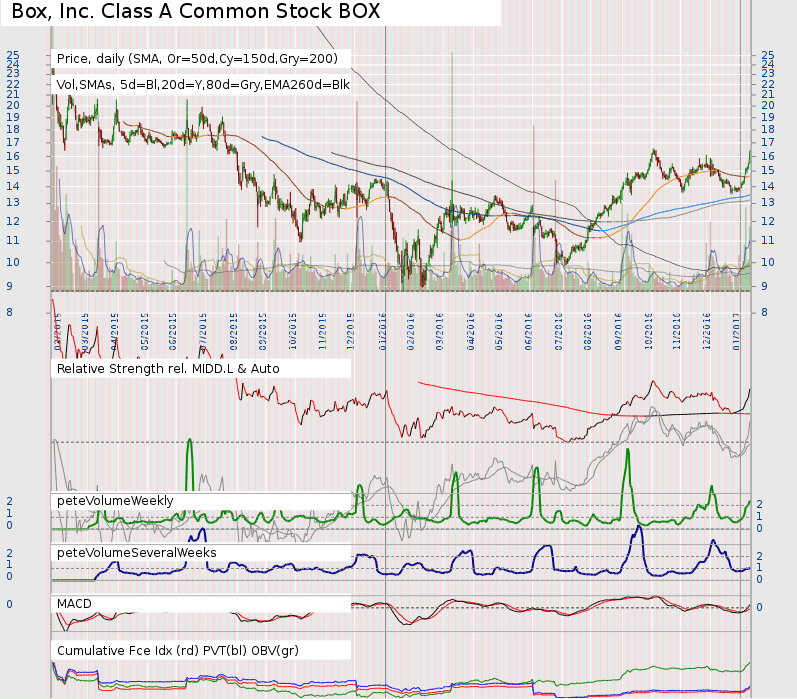This screenshot has width=797, height=699.
Task: Click the left price axis value 8
Action: pyautogui.click(x=9, y=312)
